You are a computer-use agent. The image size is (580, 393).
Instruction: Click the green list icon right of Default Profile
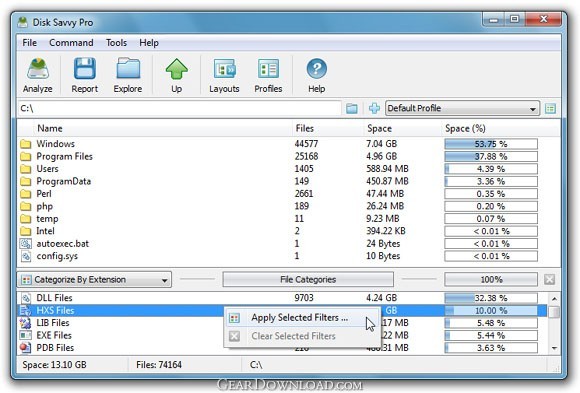pyautogui.click(x=550, y=108)
